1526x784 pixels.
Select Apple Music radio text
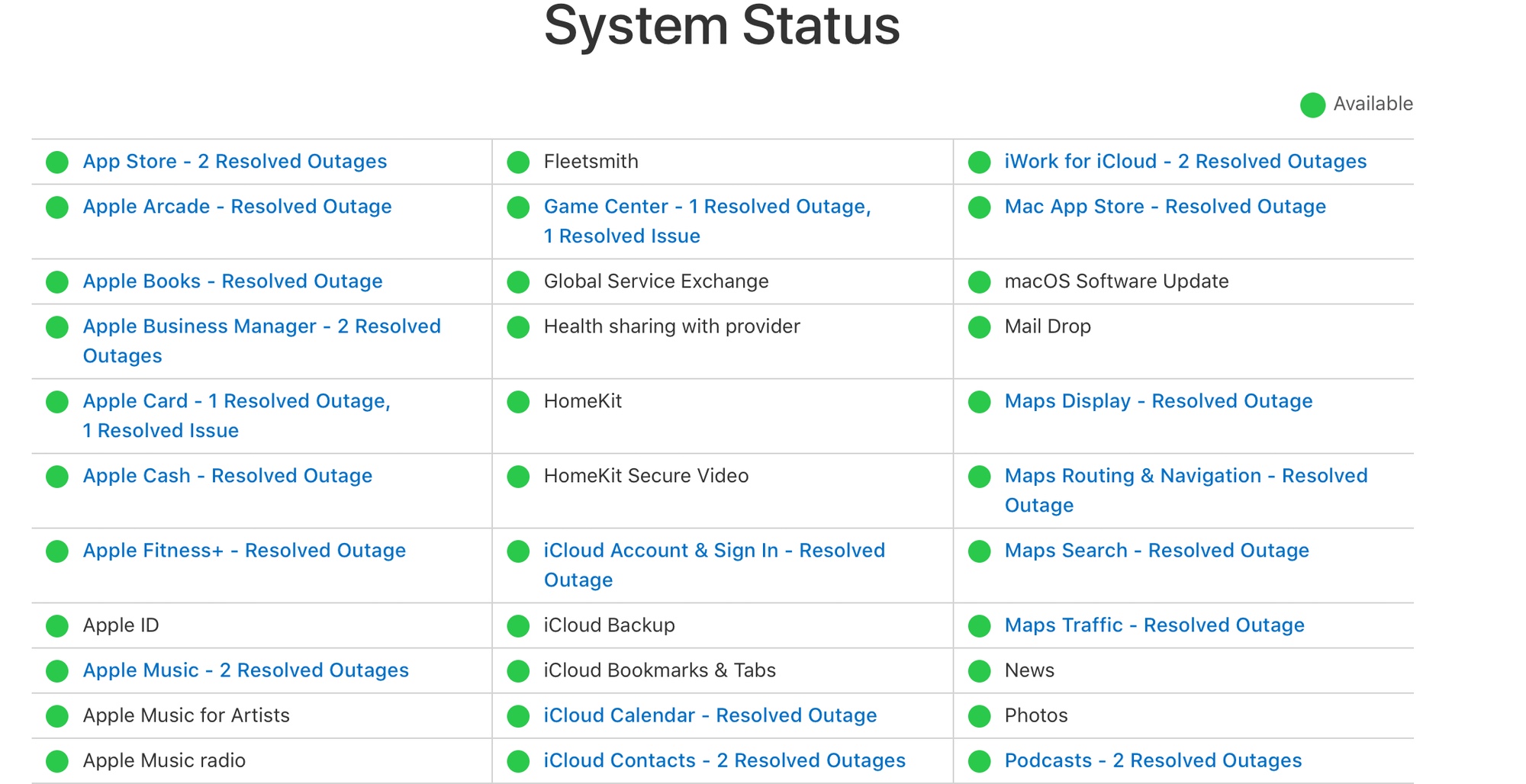[x=164, y=760]
